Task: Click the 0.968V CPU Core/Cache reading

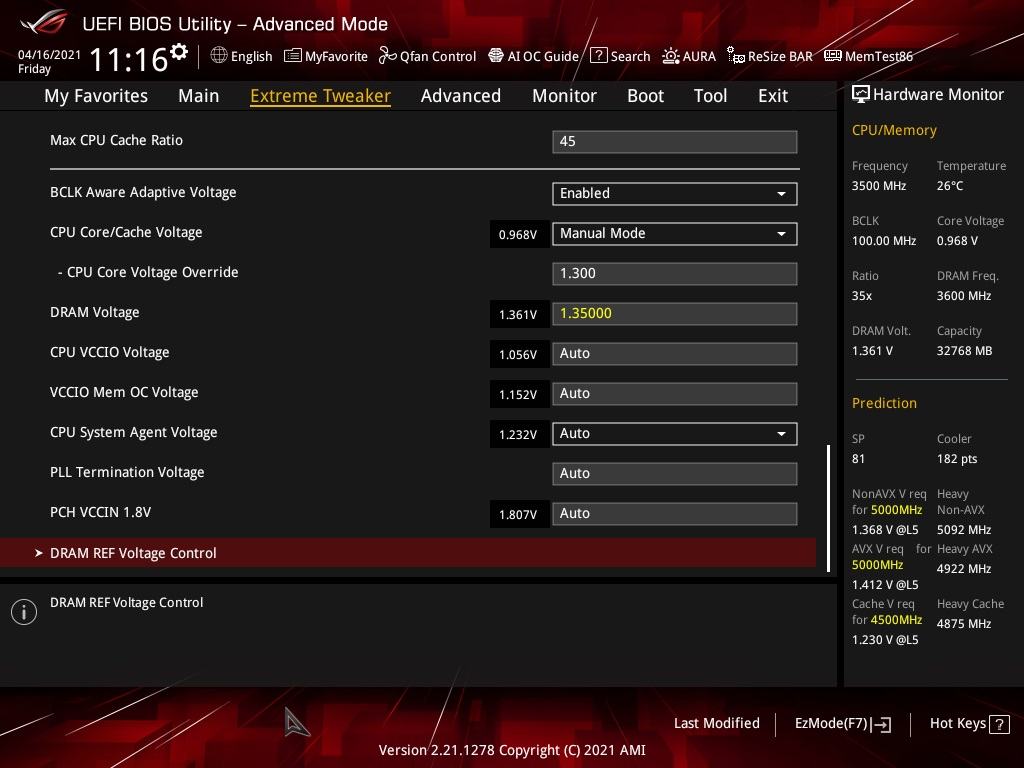Action: coord(518,234)
